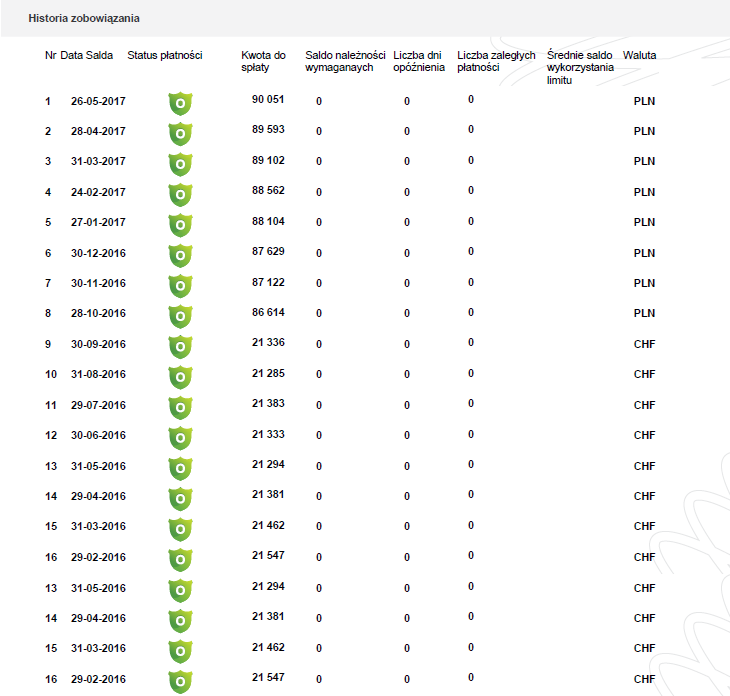This screenshot has width=730, height=696.
Task: Click the status shield for 30-12-2016
Action: [180, 256]
